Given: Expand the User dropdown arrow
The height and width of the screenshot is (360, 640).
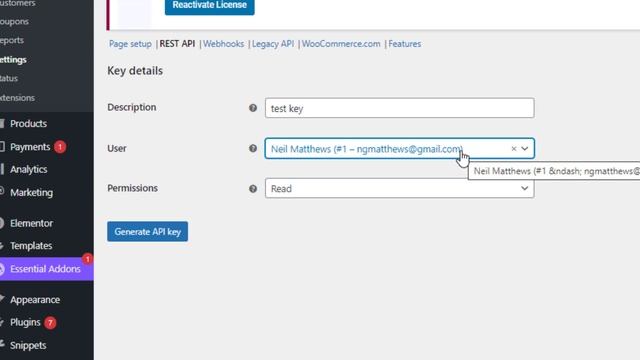Looking at the screenshot, I should point(524,149).
